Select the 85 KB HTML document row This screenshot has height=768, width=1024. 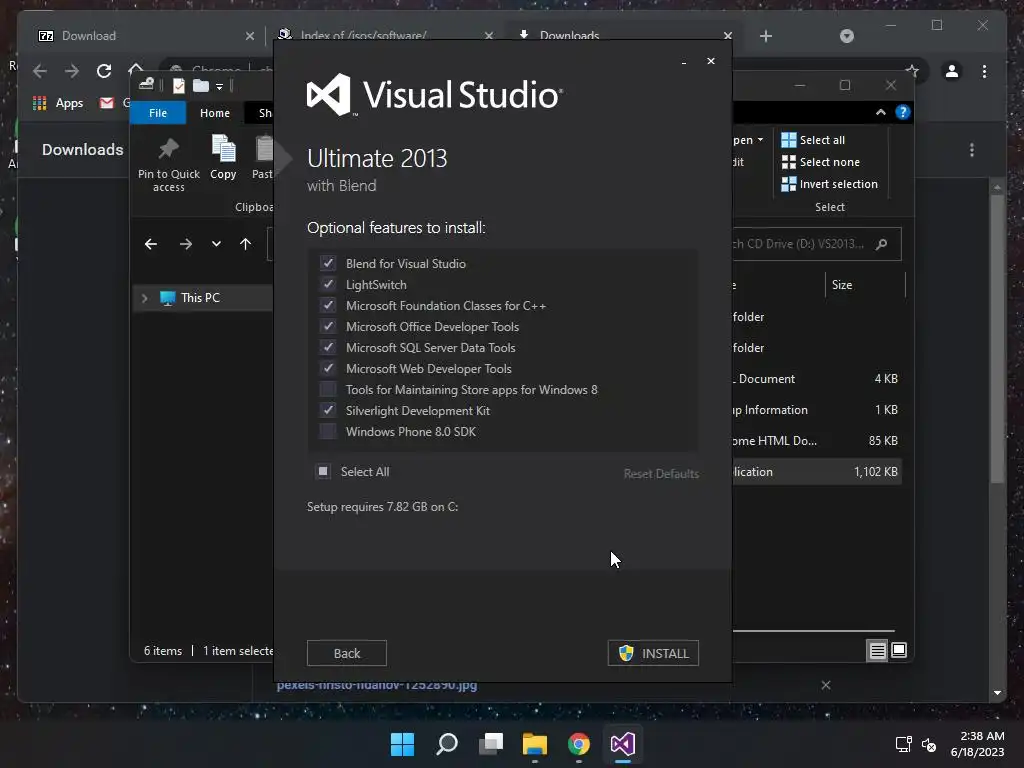[x=816, y=441]
